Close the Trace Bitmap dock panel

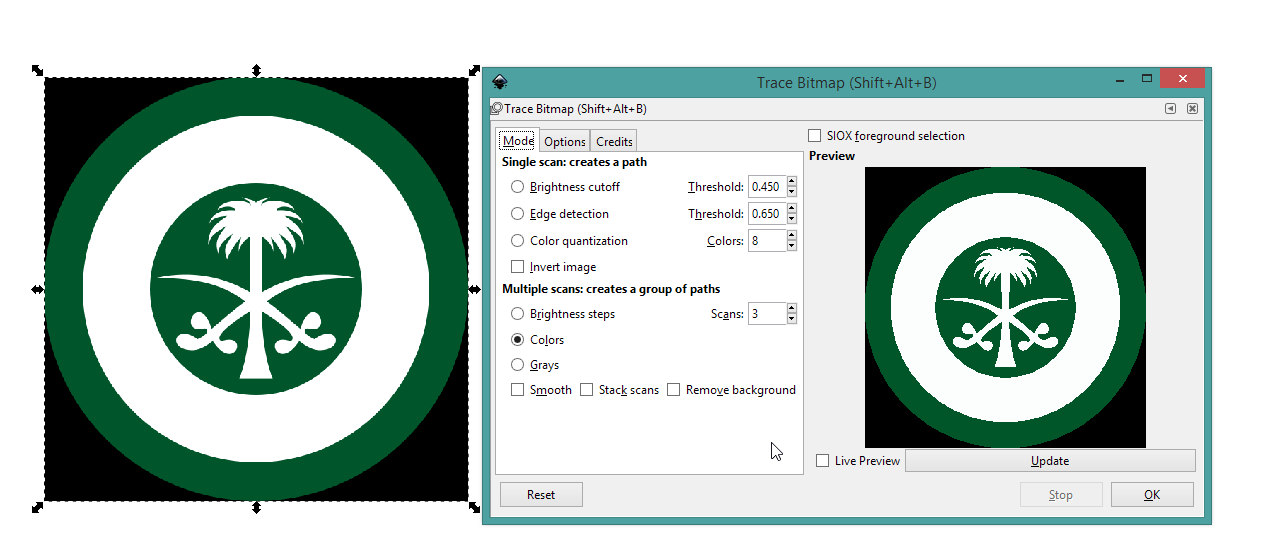[x=1192, y=109]
